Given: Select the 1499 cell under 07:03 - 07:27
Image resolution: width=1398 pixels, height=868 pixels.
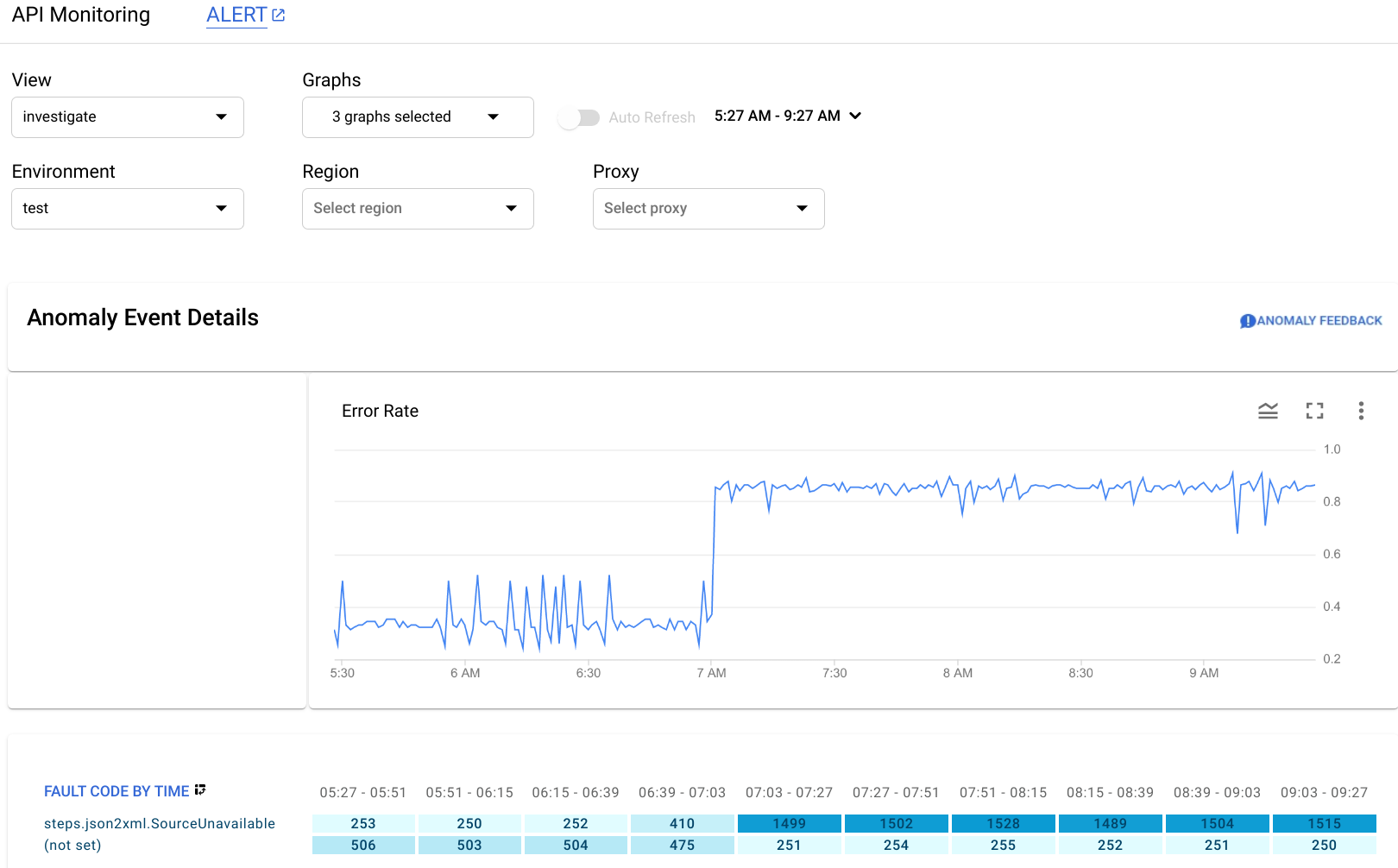Looking at the screenshot, I should point(789,823).
